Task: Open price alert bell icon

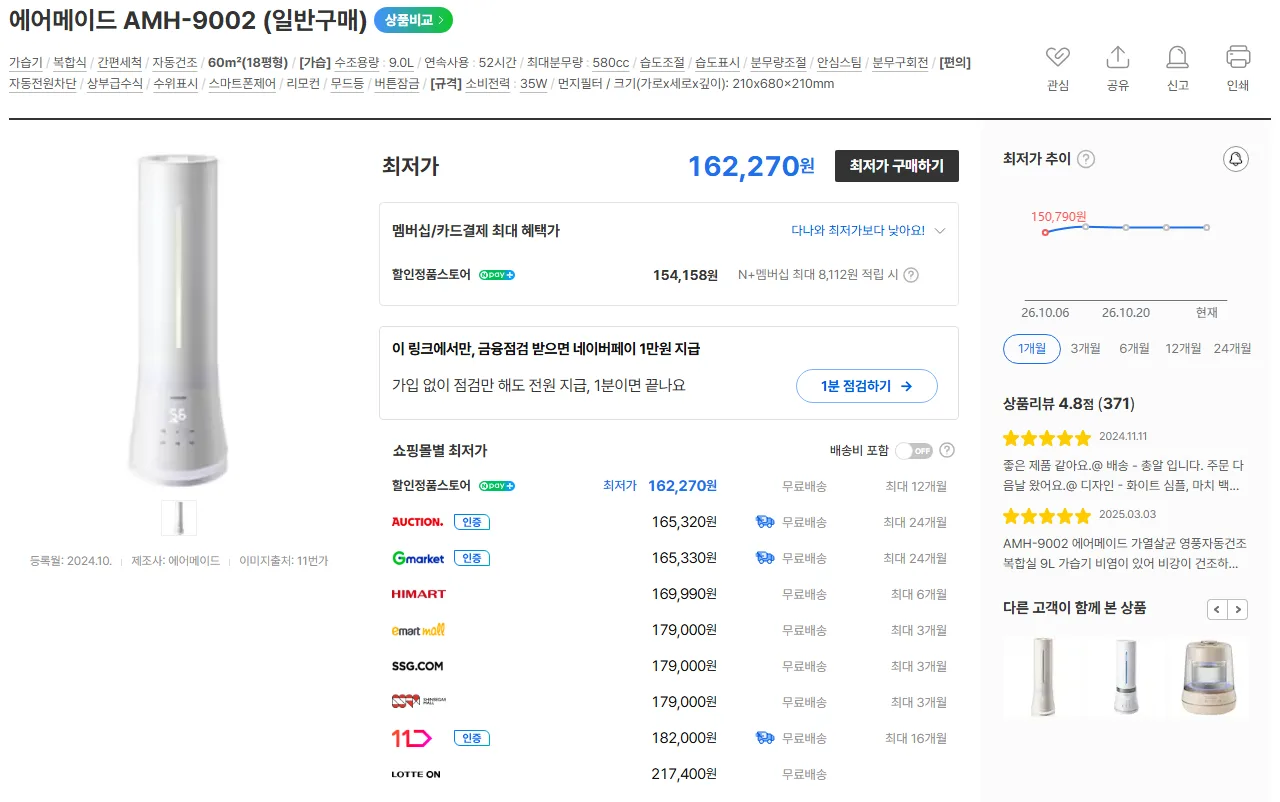Action: (x=1236, y=159)
